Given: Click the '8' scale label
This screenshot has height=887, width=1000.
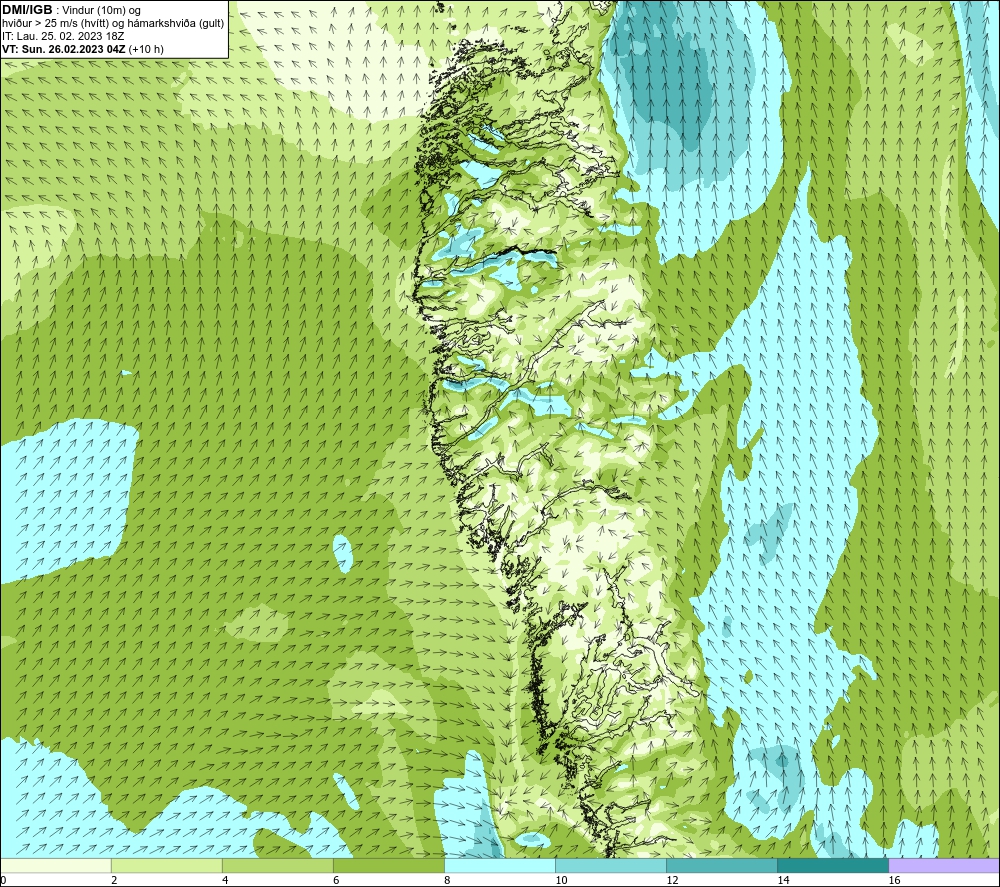Looking at the screenshot, I should coord(447,881).
